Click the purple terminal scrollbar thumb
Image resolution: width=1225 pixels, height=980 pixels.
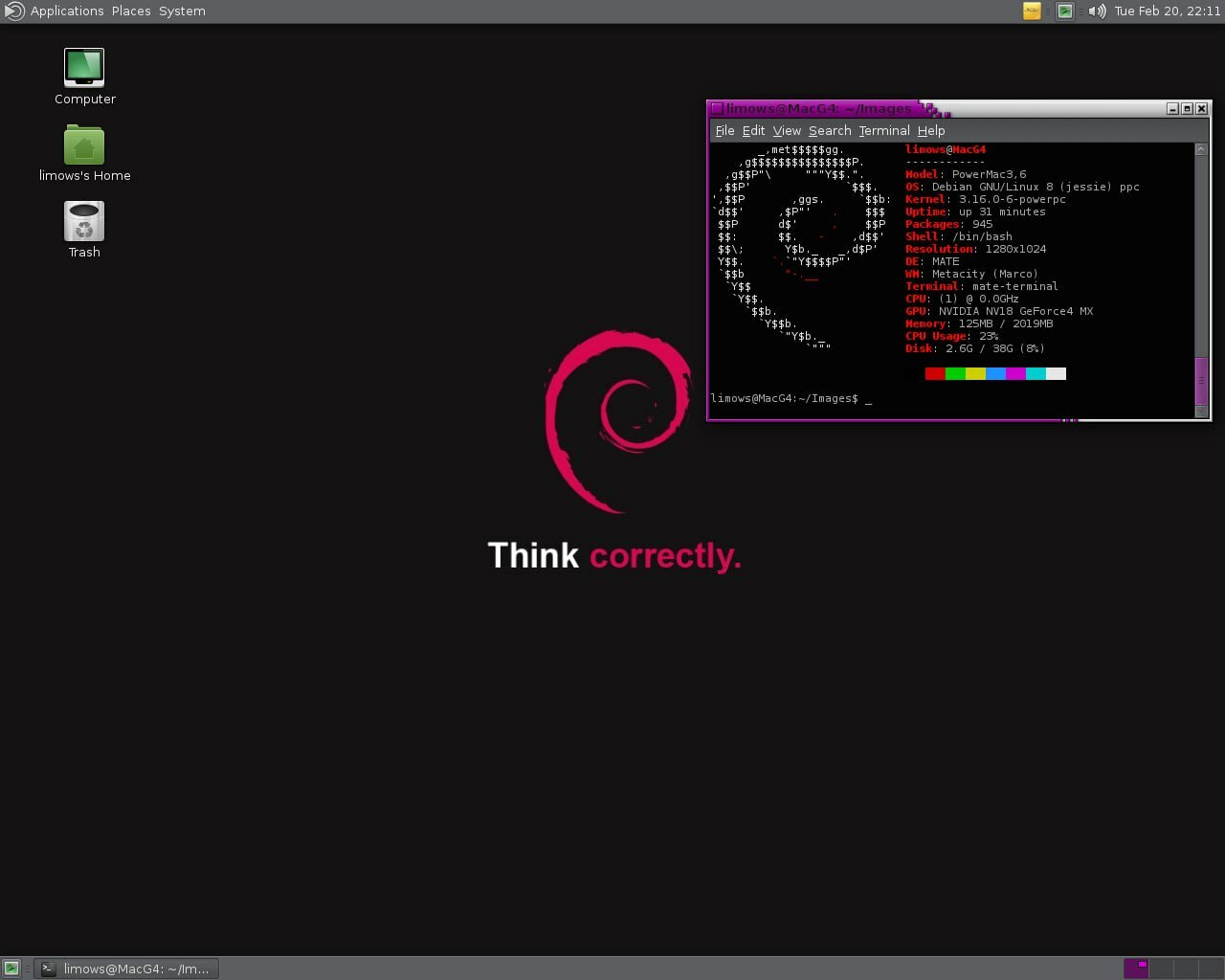1201,381
